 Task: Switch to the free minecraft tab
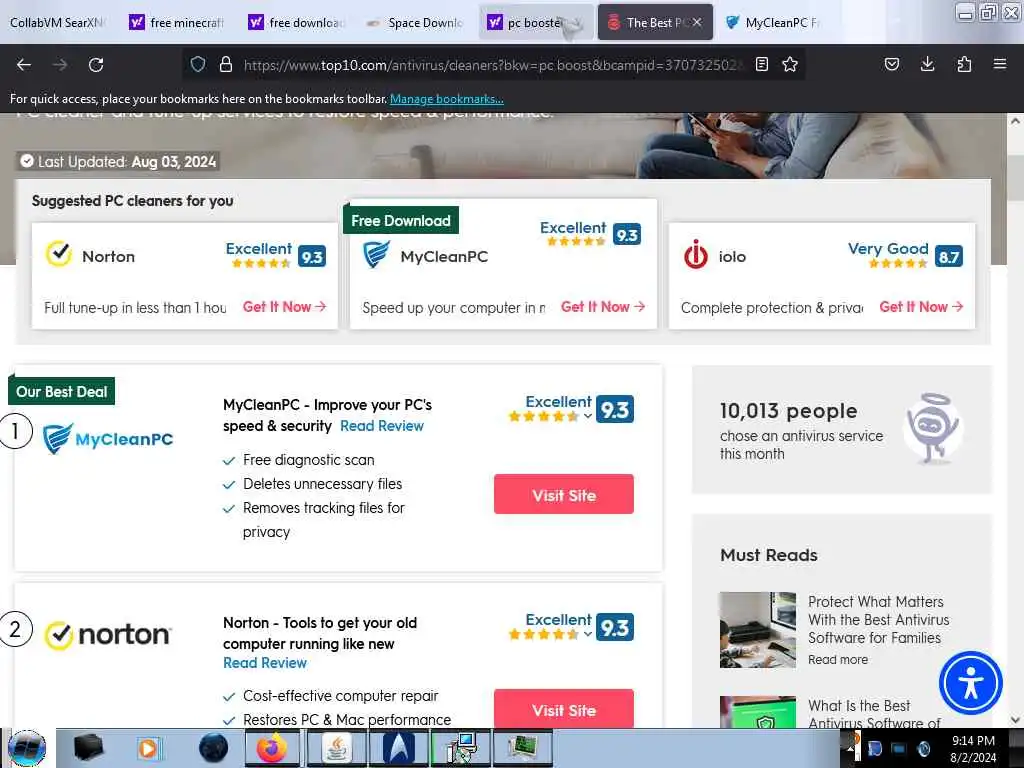tap(178, 23)
